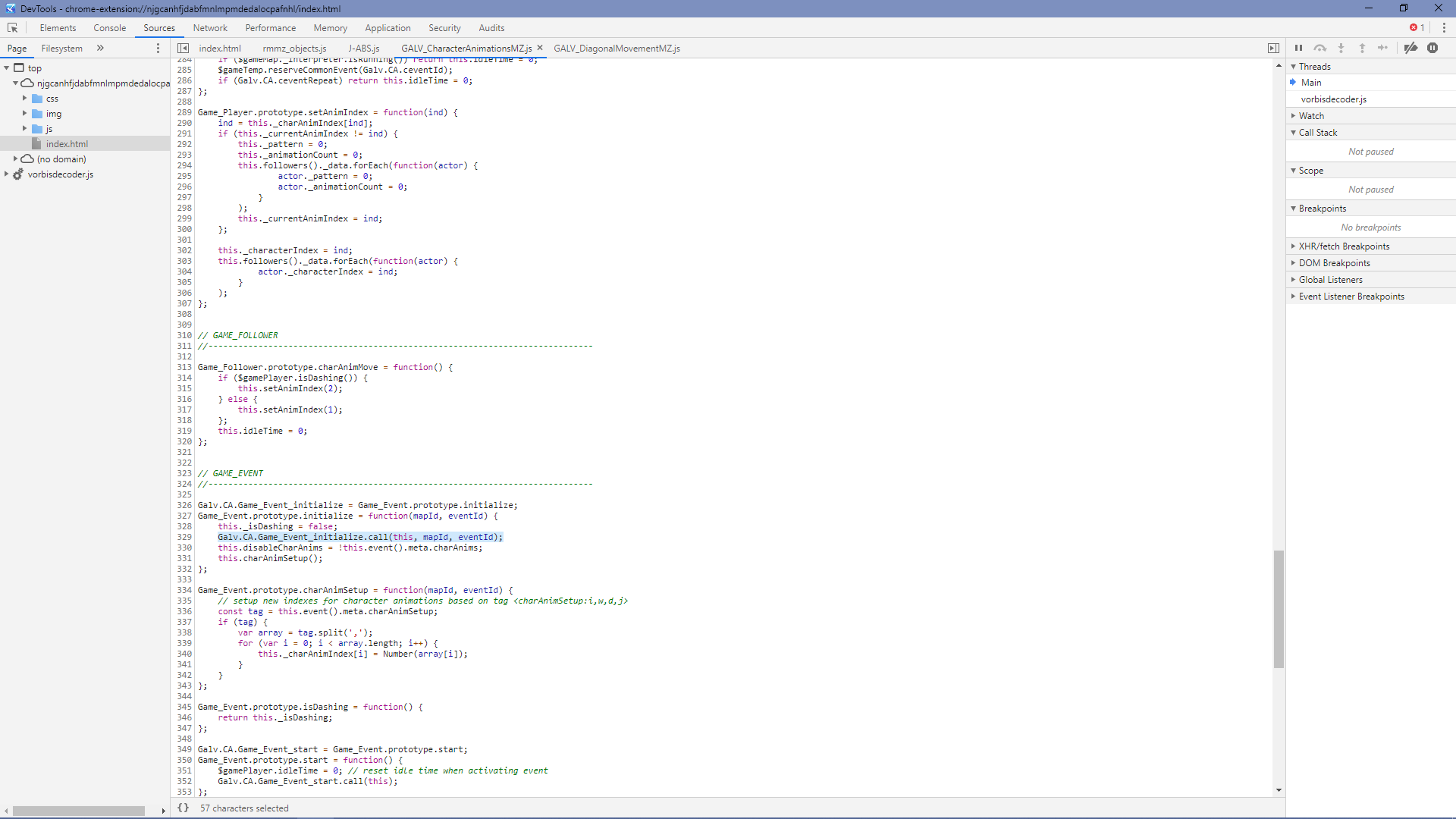Toggle pause on exceptions icon
This screenshot has height=819, width=1456.
(1432, 48)
